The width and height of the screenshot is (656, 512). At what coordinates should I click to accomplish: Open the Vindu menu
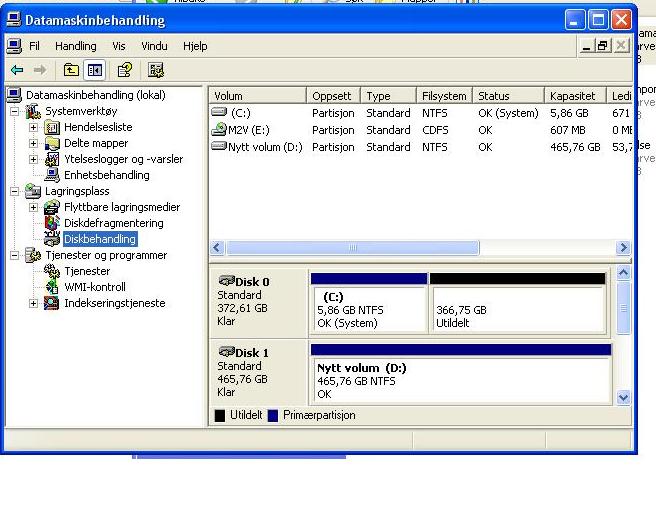coord(154,46)
